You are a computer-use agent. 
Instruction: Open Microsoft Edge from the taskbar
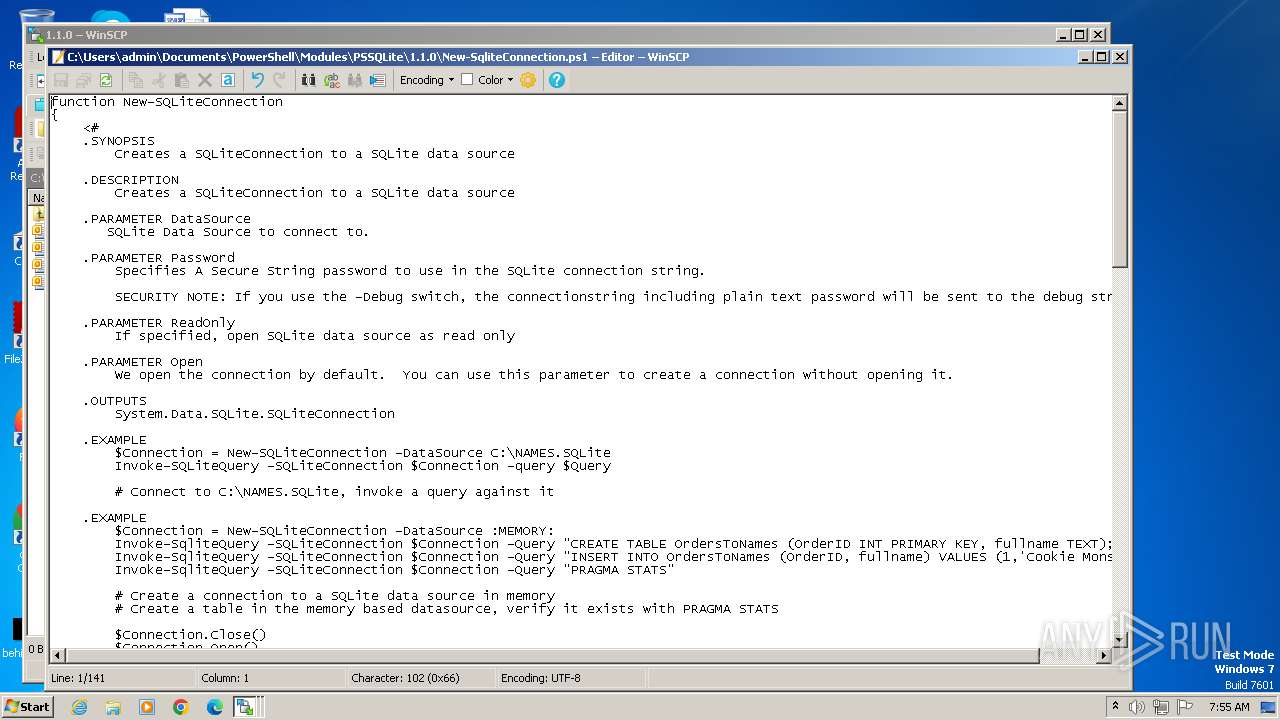(x=215, y=707)
